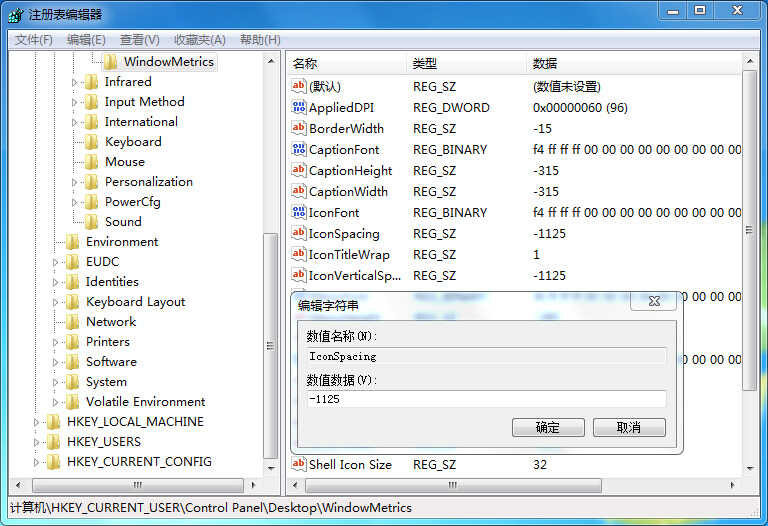Select the Volatile Environment key label
768x526 pixels.
tap(145, 402)
